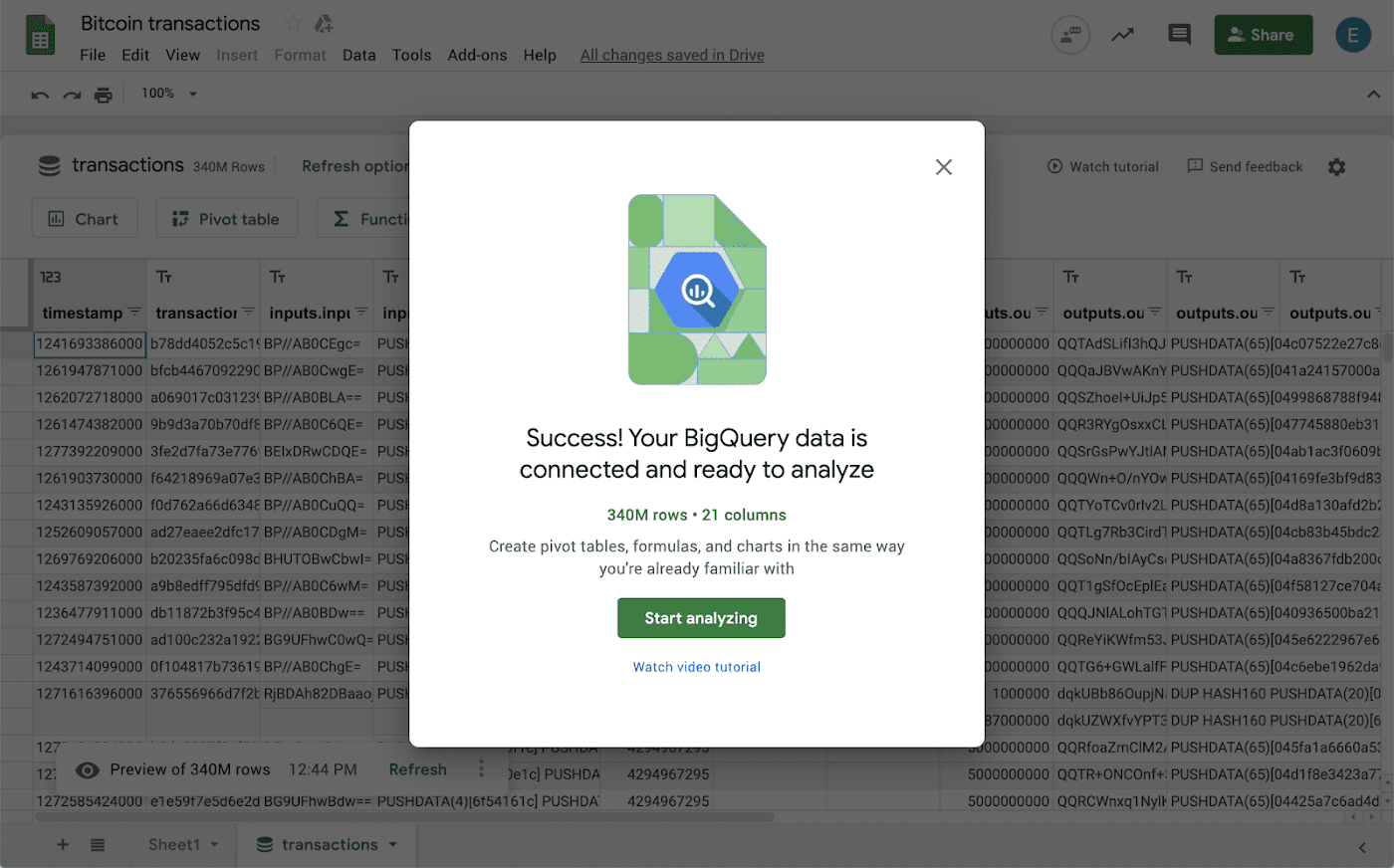Open the Watch video tutorial link

[x=697, y=667]
